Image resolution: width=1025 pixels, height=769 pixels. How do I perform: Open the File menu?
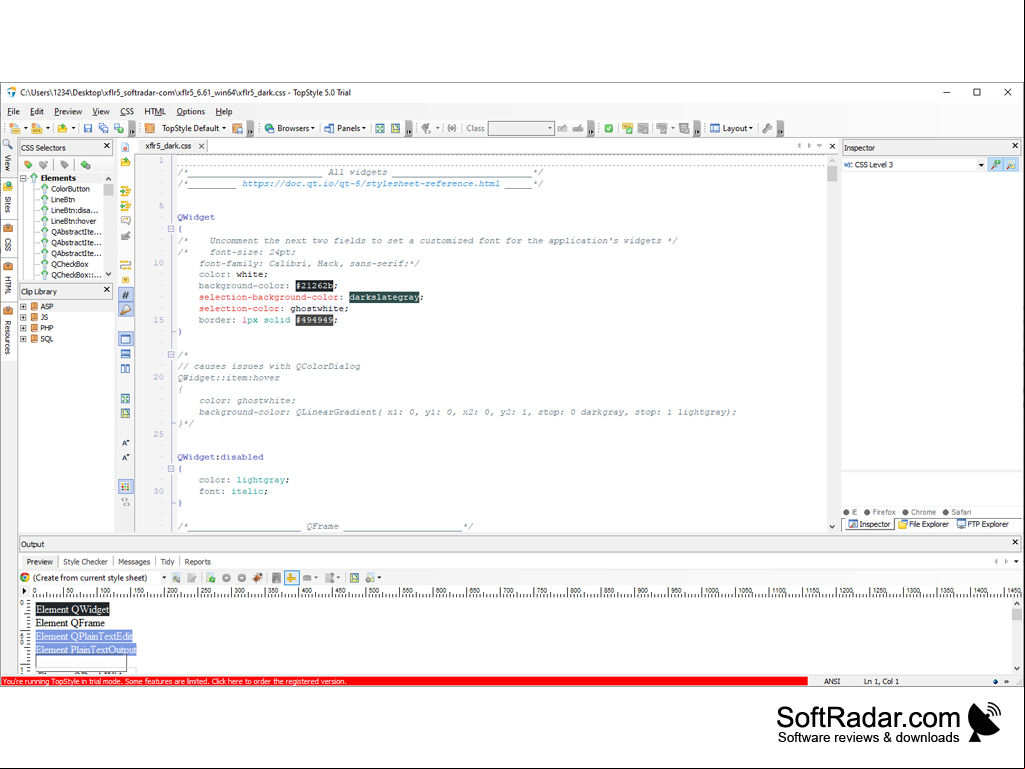point(13,112)
